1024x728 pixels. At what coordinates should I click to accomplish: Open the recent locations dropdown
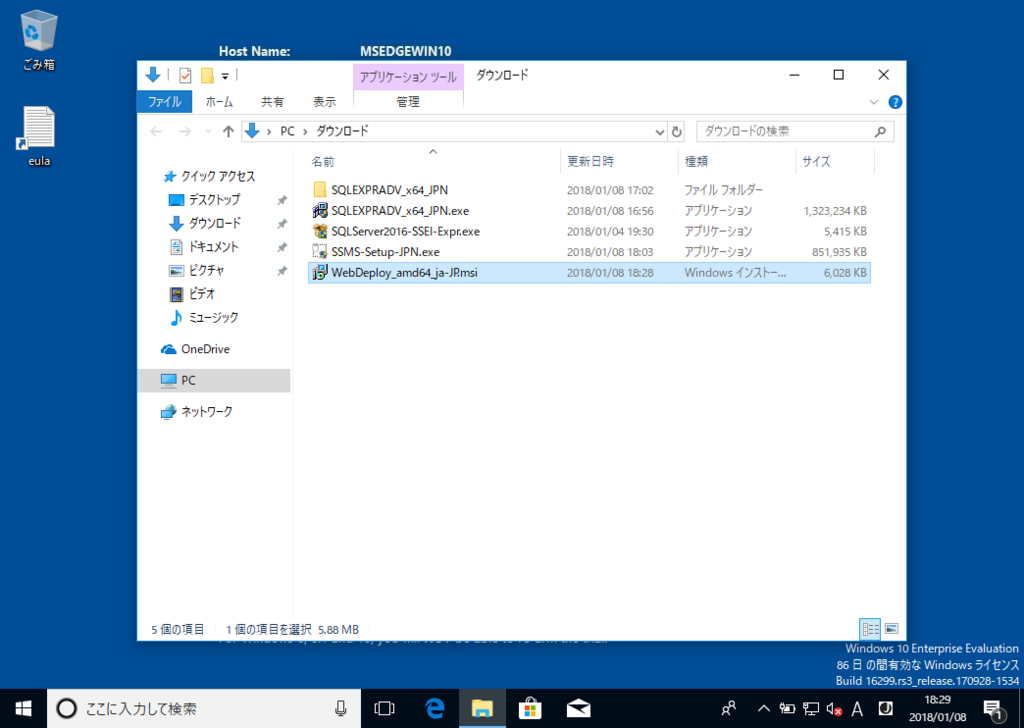click(x=208, y=132)
